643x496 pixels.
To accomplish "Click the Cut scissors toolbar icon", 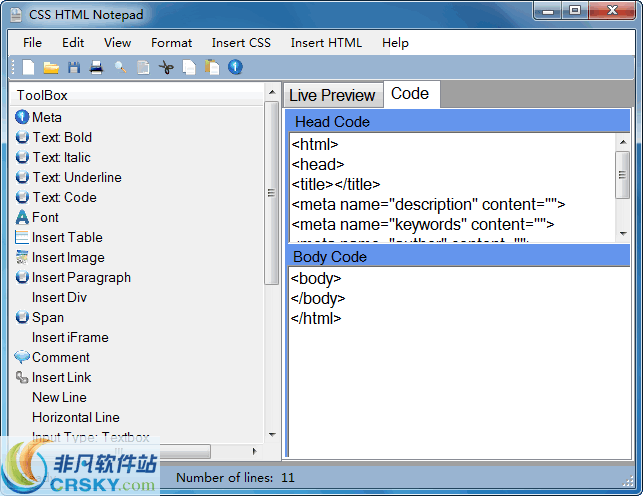I will [x=166, y=68].
